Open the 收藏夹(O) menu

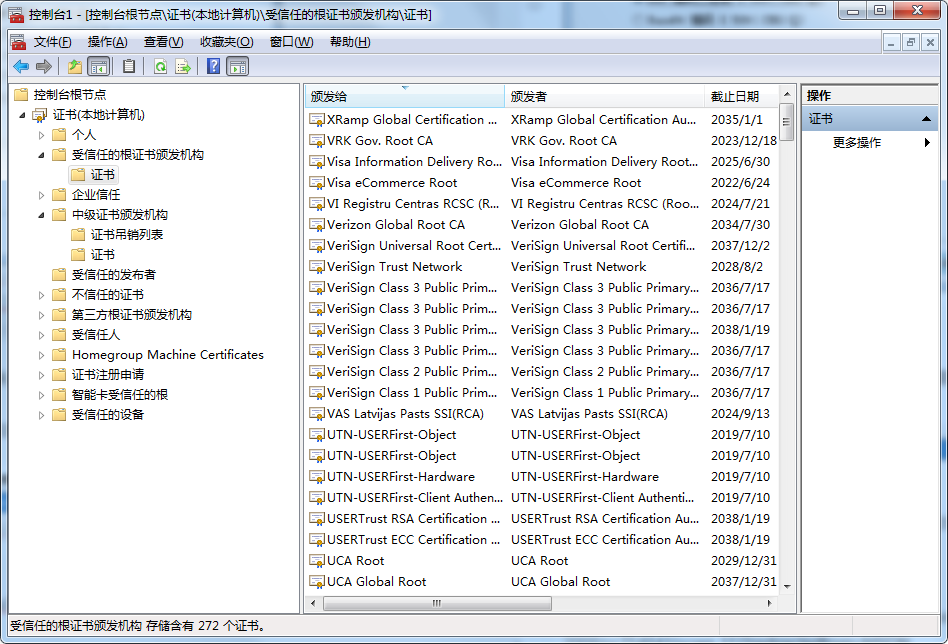click(x=227, y=42)
